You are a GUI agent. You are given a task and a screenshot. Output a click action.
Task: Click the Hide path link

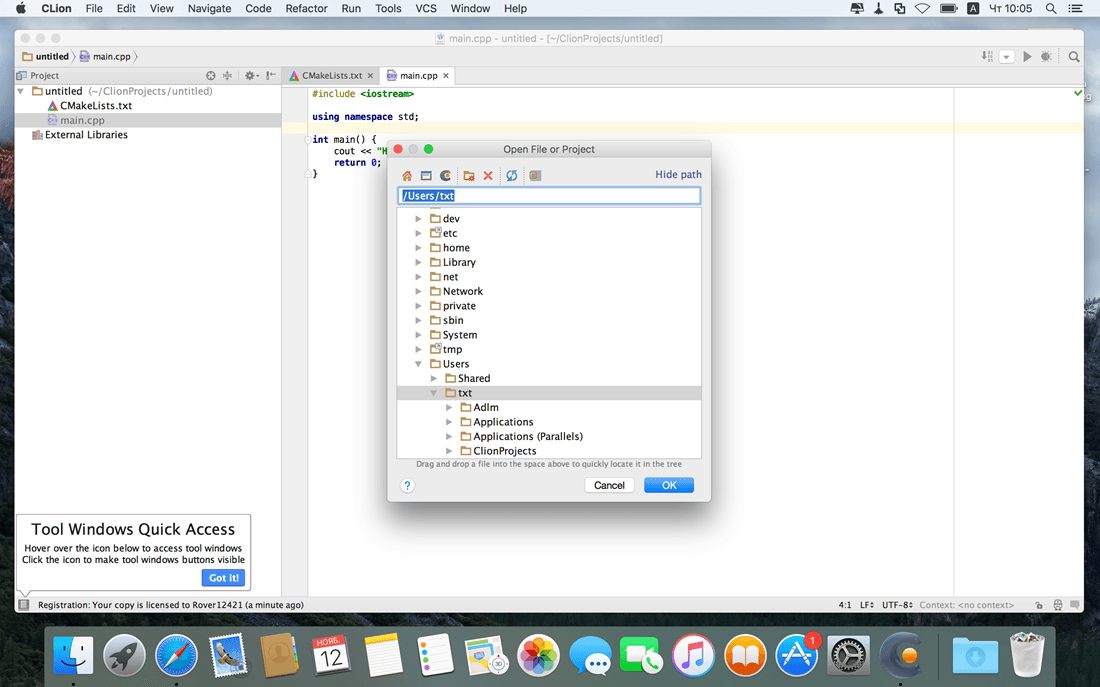(678, 175)
